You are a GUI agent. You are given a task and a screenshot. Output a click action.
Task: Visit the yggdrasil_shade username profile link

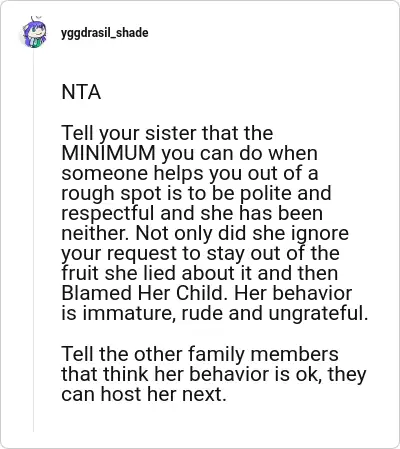pyautogui.click(x=105, y=33)
